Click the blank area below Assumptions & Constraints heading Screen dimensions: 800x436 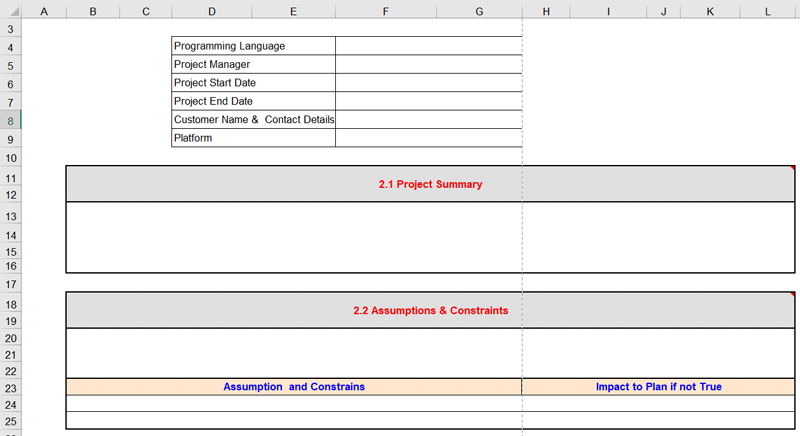(430, 353)
